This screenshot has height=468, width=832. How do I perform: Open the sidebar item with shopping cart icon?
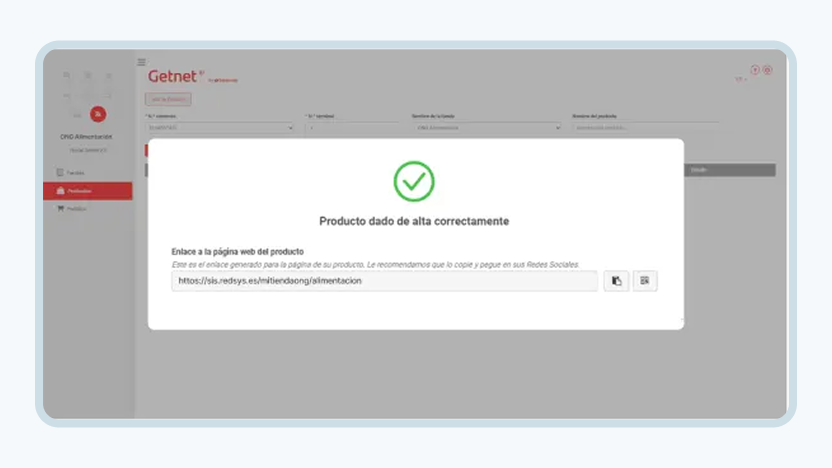72,209
